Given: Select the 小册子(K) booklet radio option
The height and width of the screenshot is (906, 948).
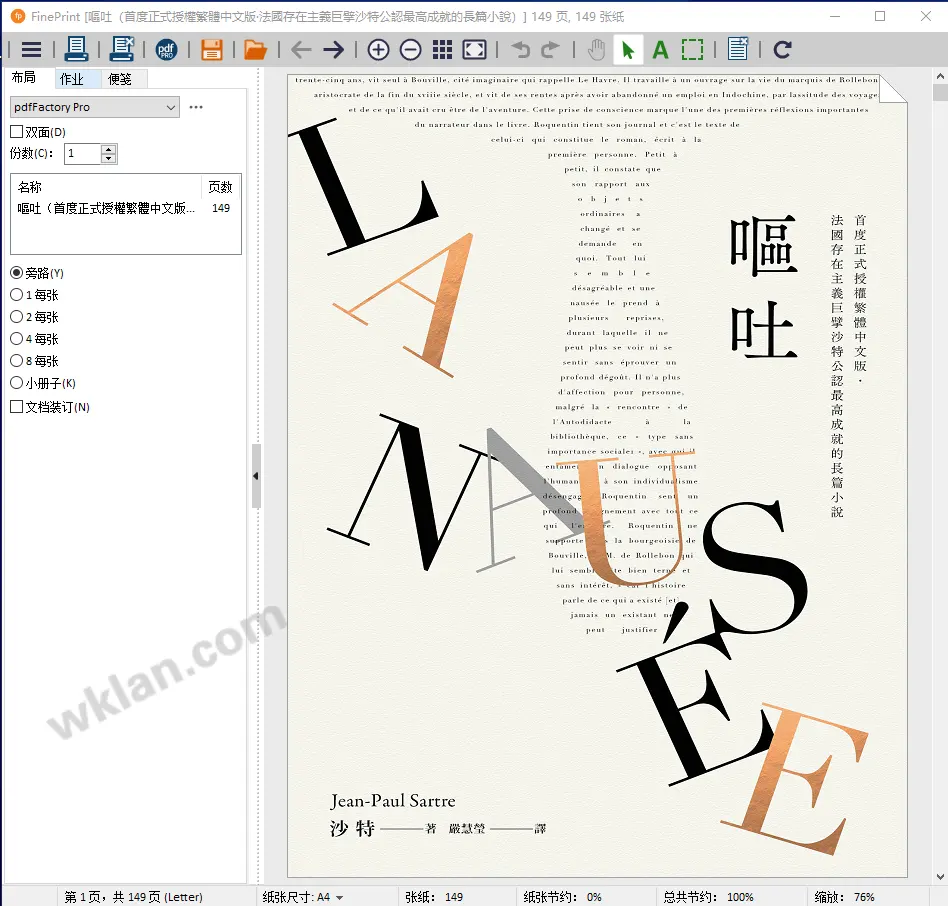Looking at the screenshot, I should tap(17, 383).
